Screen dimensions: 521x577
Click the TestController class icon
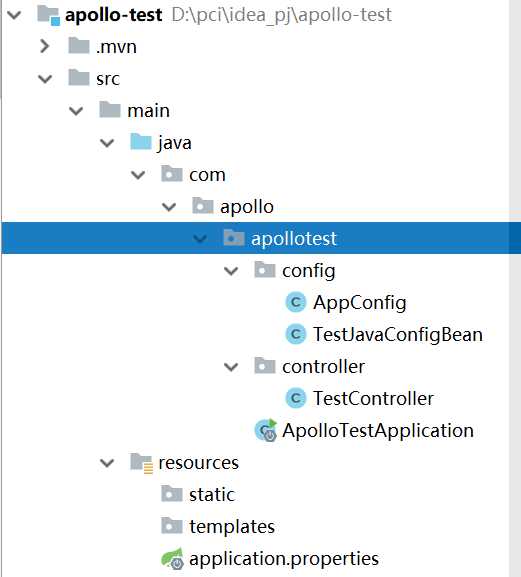coord(295,398)
